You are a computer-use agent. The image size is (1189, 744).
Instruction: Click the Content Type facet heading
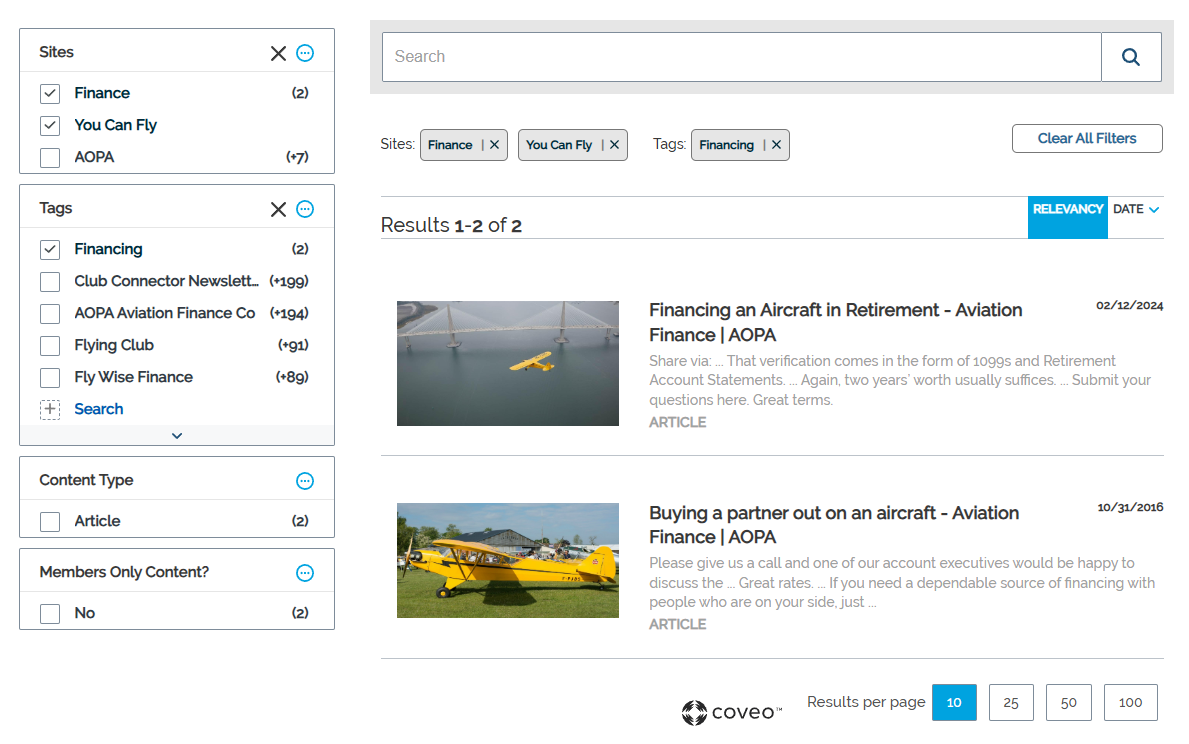(x=86, y=480)
